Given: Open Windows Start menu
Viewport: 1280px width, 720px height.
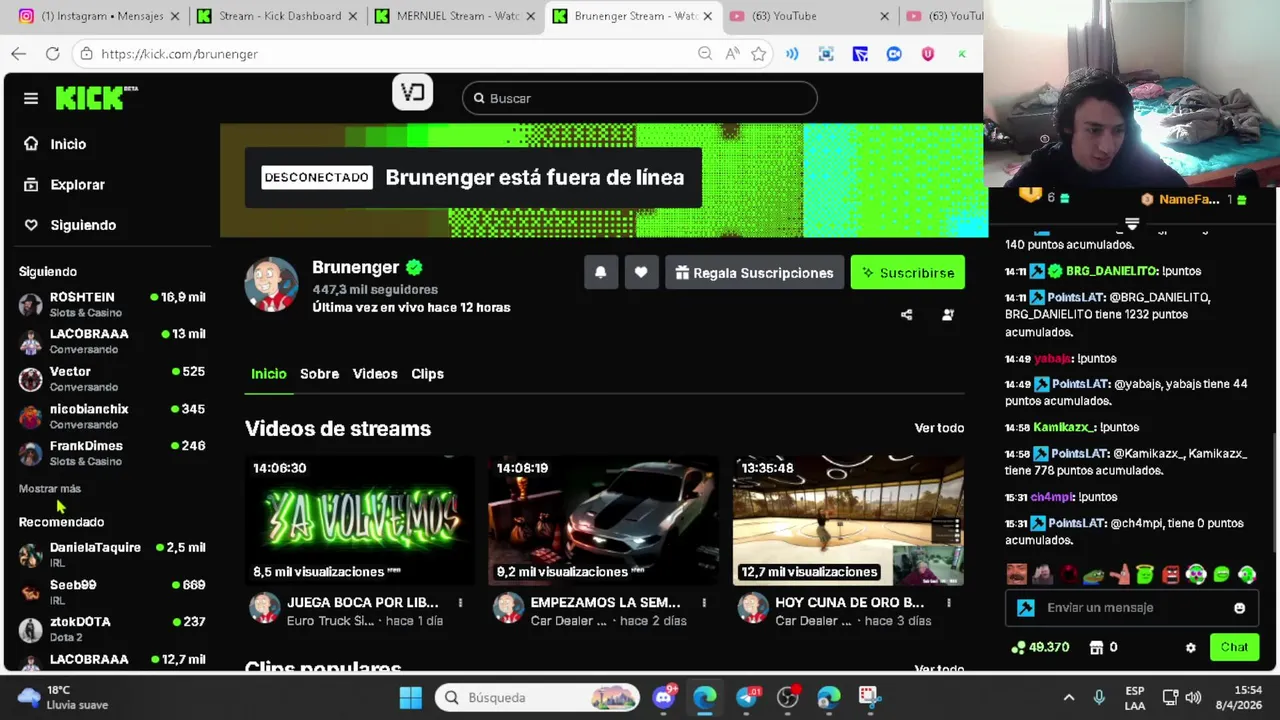Looking at the screenshot, I should (x=411, y=697).
